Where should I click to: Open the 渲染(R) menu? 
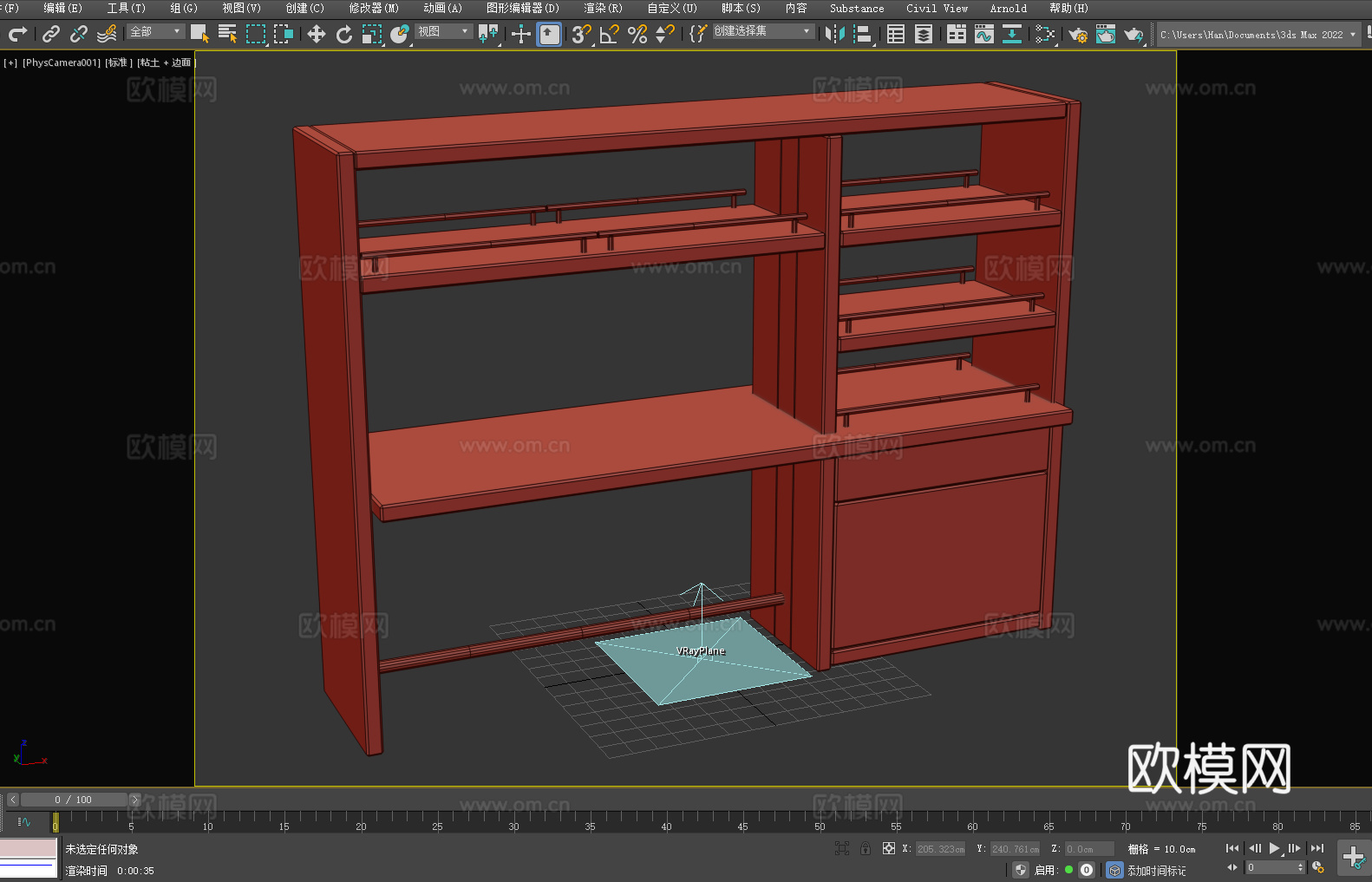pyautogui.click(x=603, y=8)
